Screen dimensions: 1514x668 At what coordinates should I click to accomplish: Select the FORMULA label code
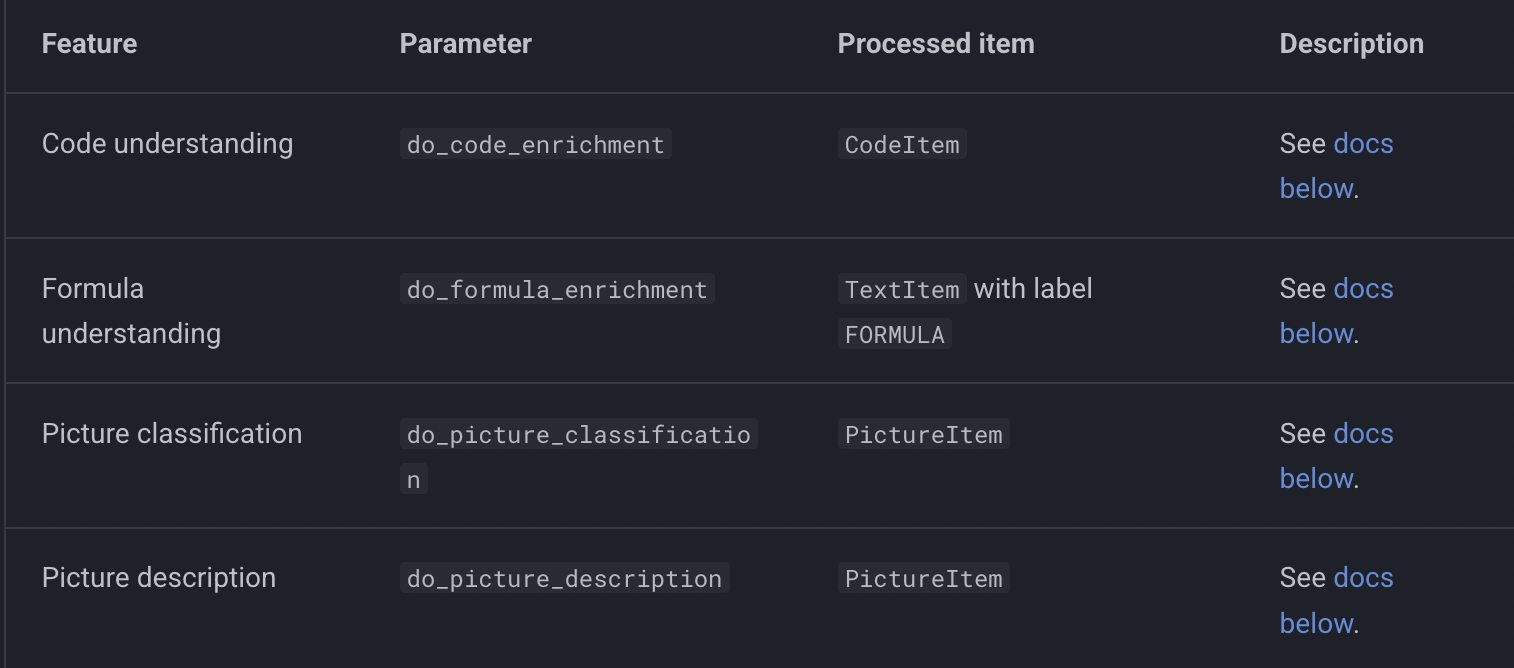click(x=894, y=334)
